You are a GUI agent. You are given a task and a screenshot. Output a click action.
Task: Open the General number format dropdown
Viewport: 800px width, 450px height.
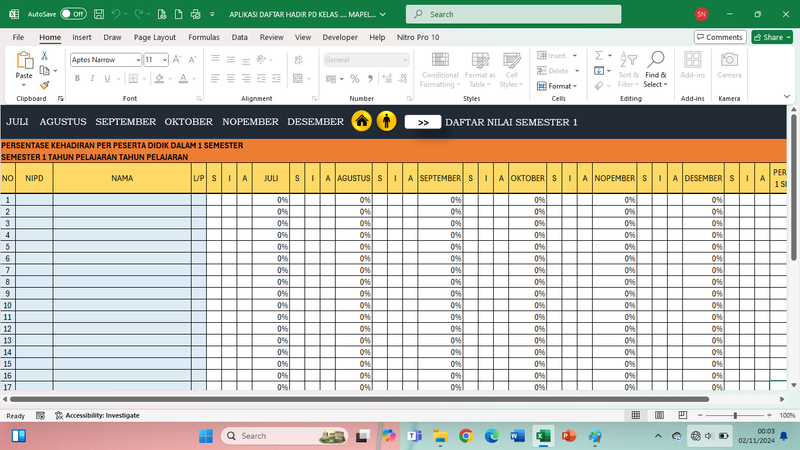[x=405, y=60]
